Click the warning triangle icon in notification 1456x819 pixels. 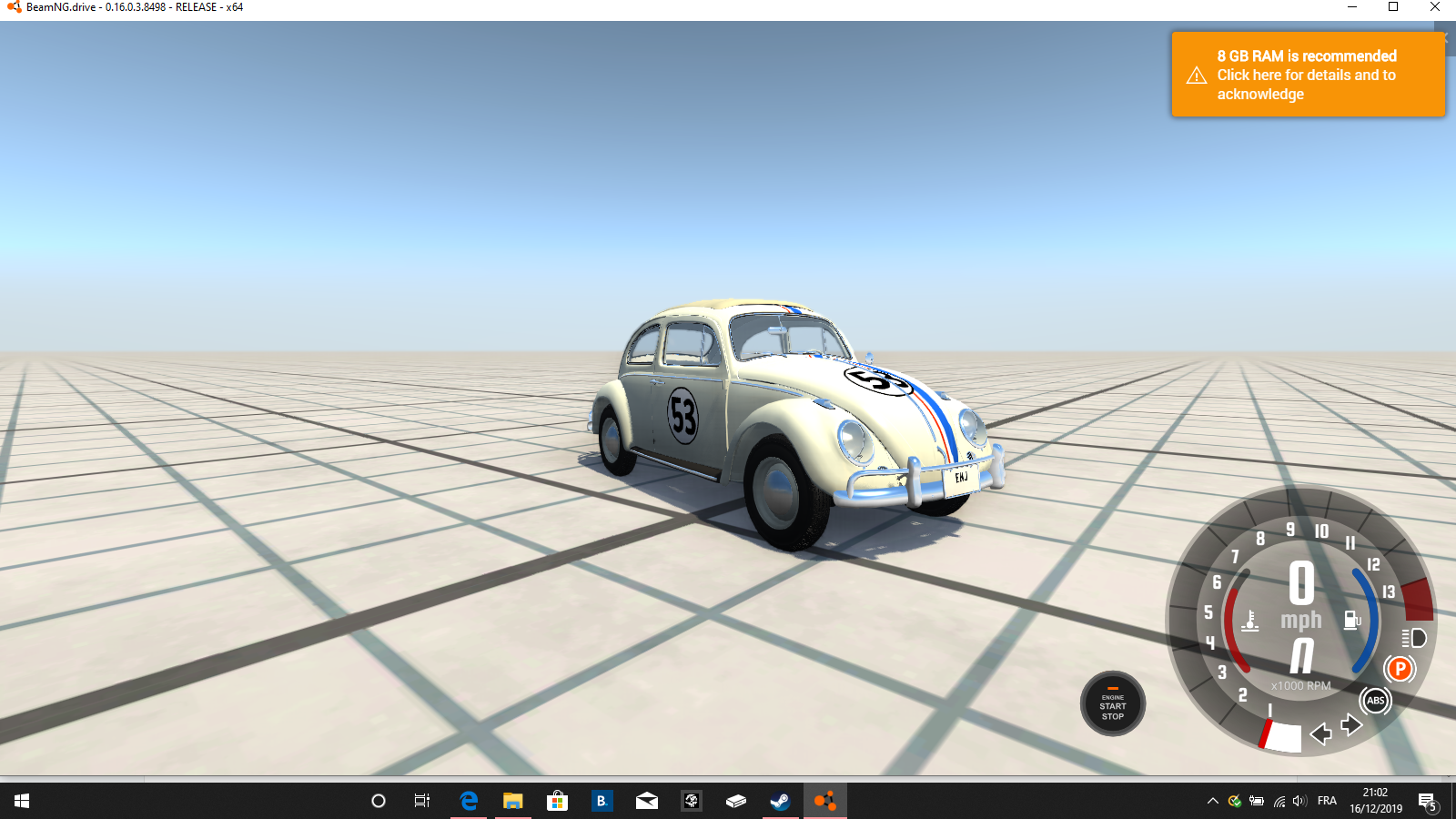(x=1197, y=76)
